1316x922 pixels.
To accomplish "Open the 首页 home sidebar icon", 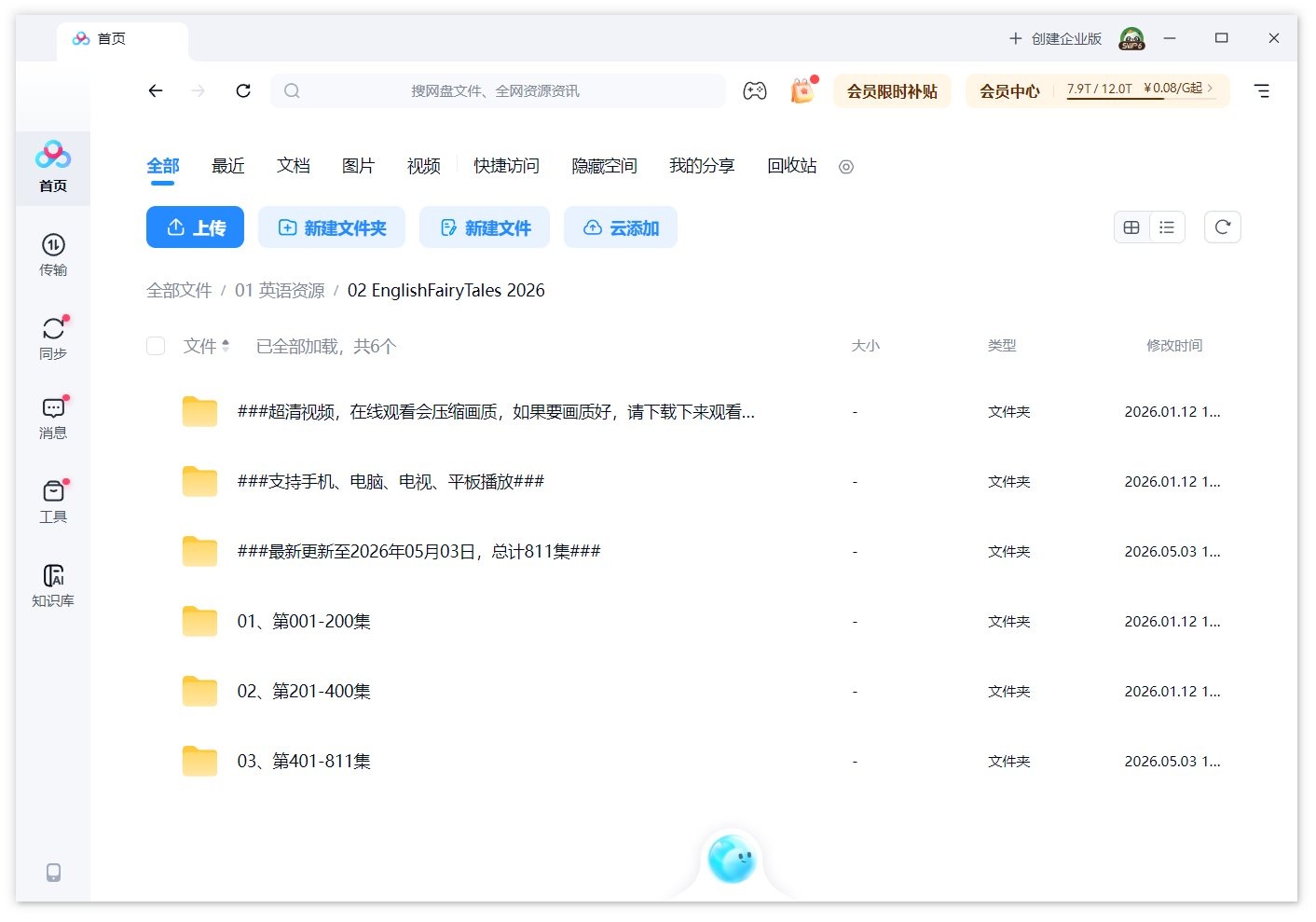I will click(53, 166).
